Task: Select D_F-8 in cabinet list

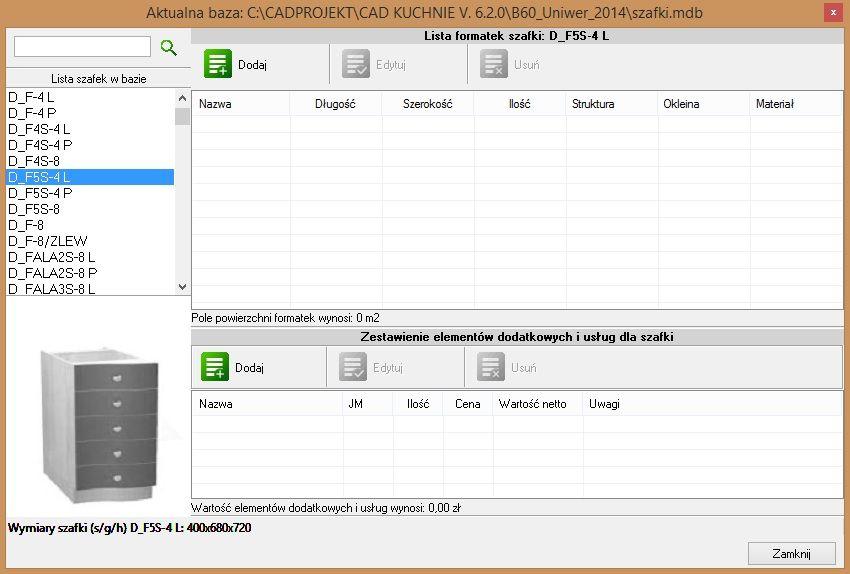Action: coord(90,225)
